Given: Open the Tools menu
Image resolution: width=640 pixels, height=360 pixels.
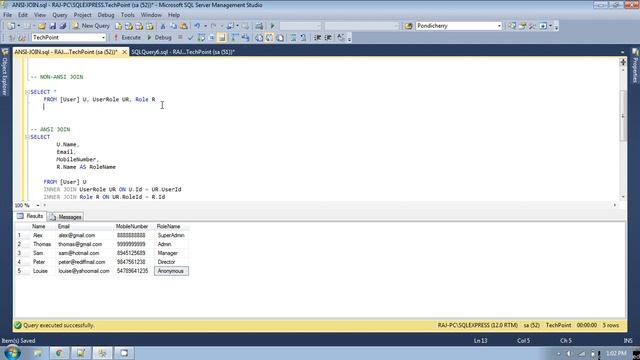Looking at the screenshot, I should [x=127, y=15].
